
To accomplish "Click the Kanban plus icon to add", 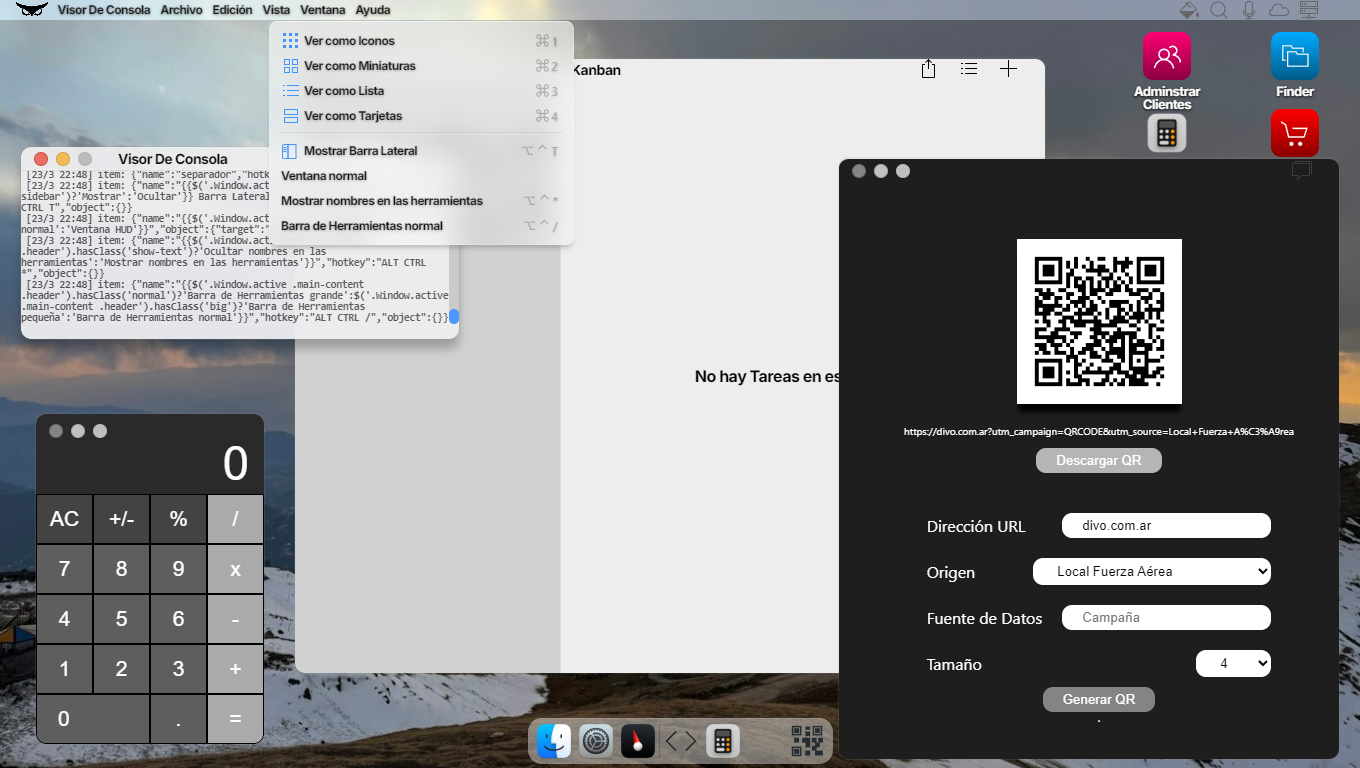I will click(x=1008, y=69).
